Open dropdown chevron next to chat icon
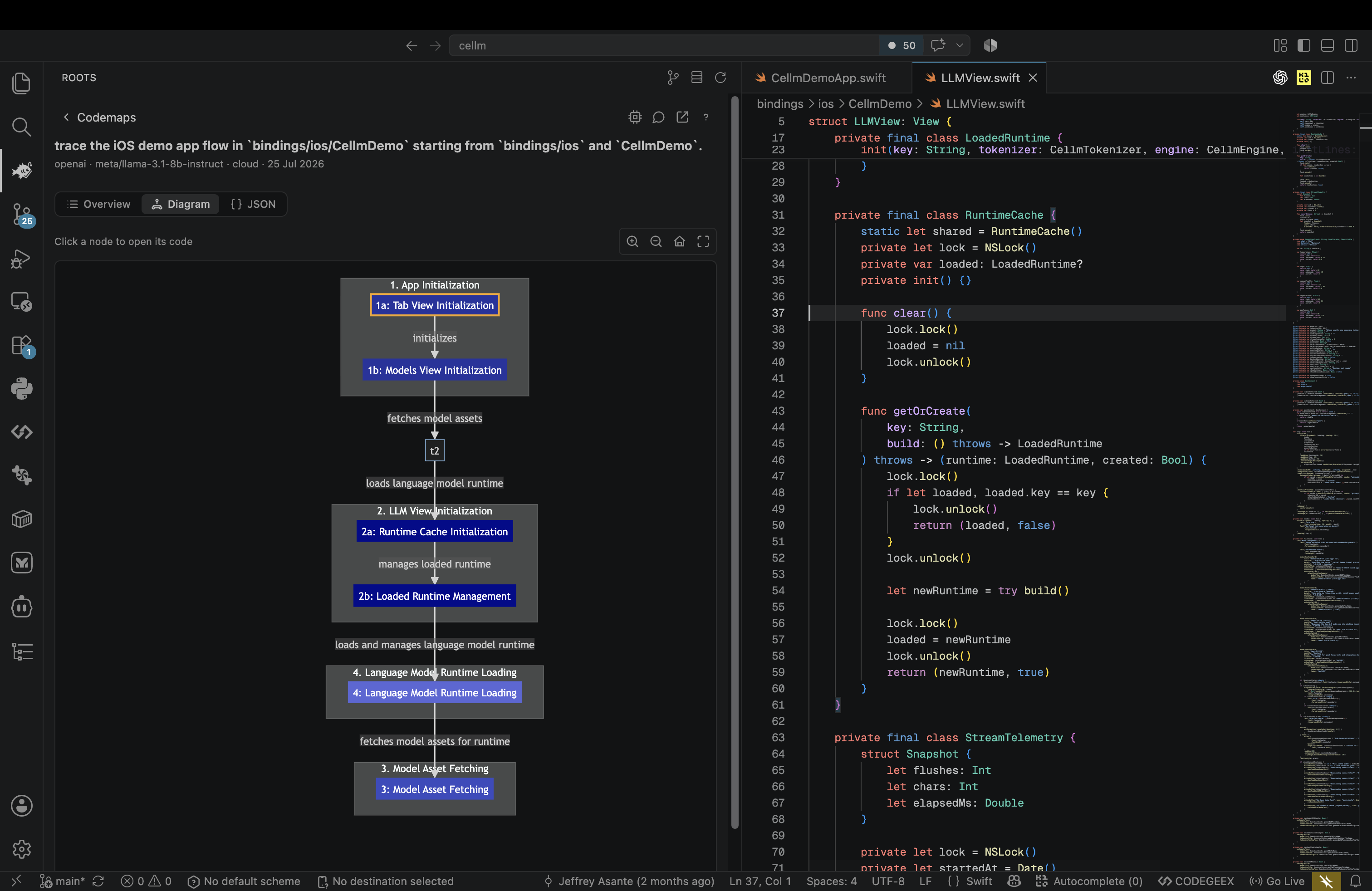This screenshot has width=1372, height=891. [x=960, y=45]
